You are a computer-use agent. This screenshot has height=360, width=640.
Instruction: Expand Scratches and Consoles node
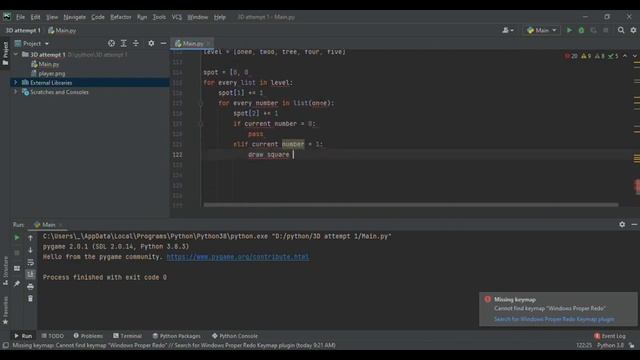point(16,92)
